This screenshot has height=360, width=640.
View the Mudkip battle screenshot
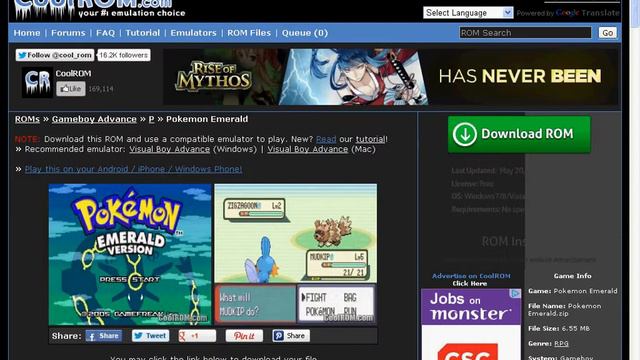pos(296,254)
